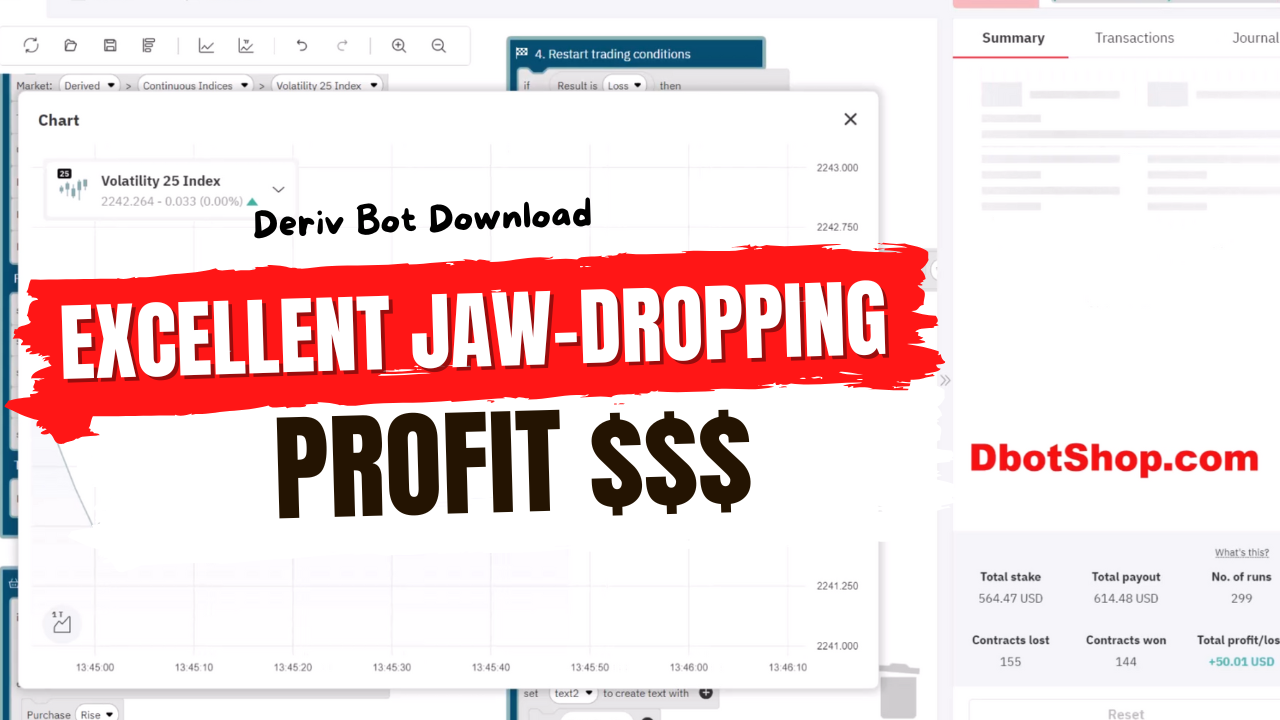Select the Summary tab
This screenshot has height=720, width=1280.
[x=1013, y=38]
